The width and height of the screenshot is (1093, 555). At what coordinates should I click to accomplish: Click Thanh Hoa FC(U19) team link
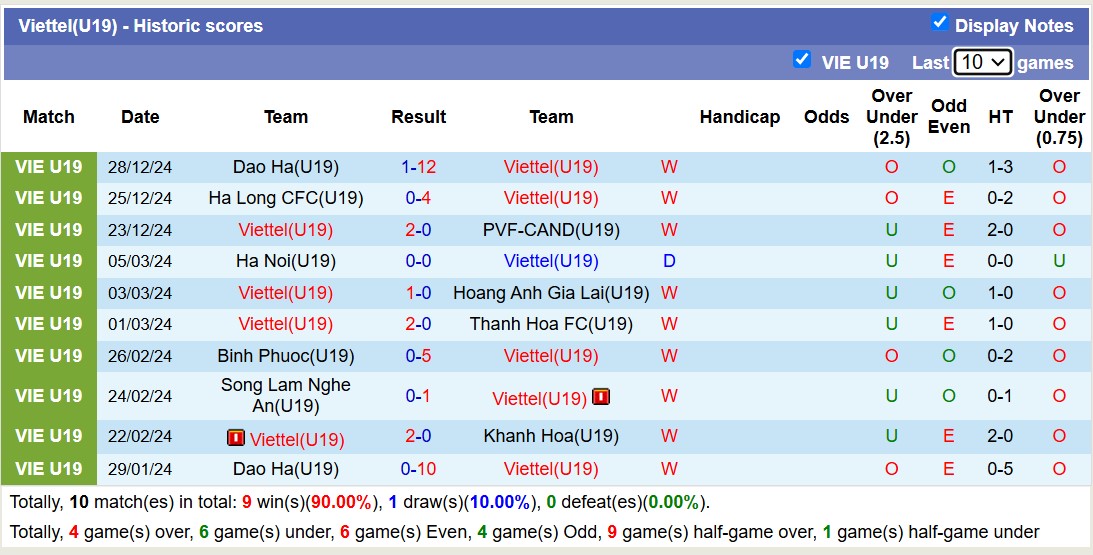551,324
